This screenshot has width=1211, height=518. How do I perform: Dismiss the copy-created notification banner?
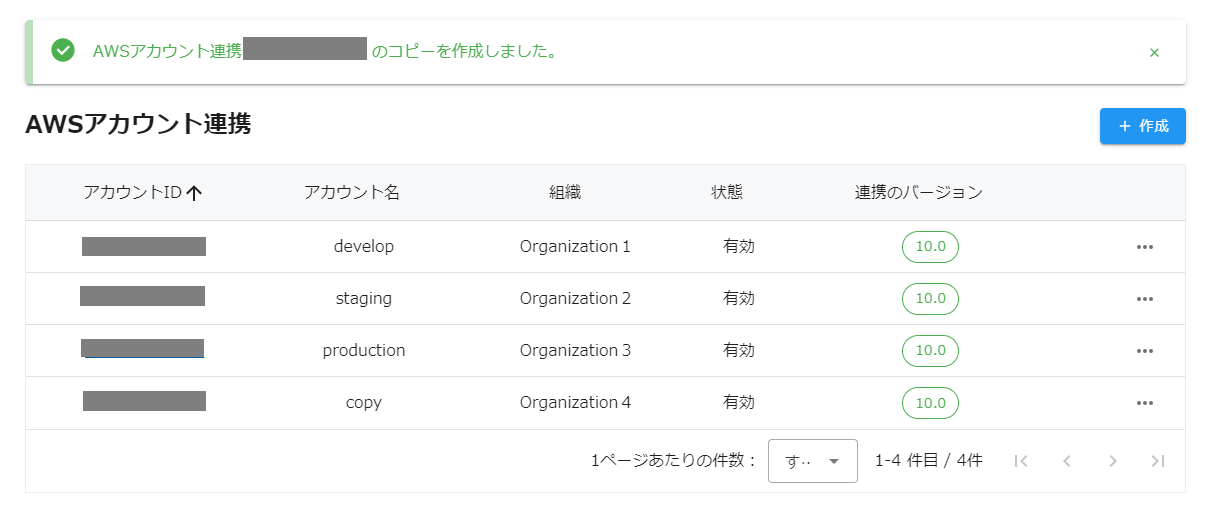1154,52
